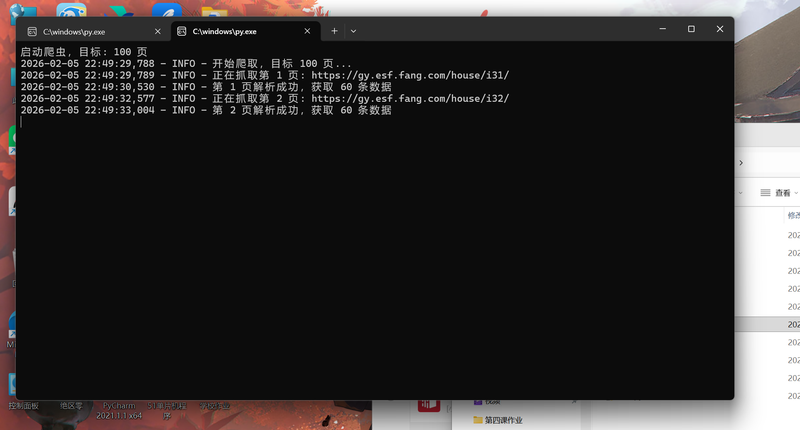The height and width of the screenshot is (430, 800).
Task: Select the 绝区零 desktop shortcut label
Action: point(71,406)
